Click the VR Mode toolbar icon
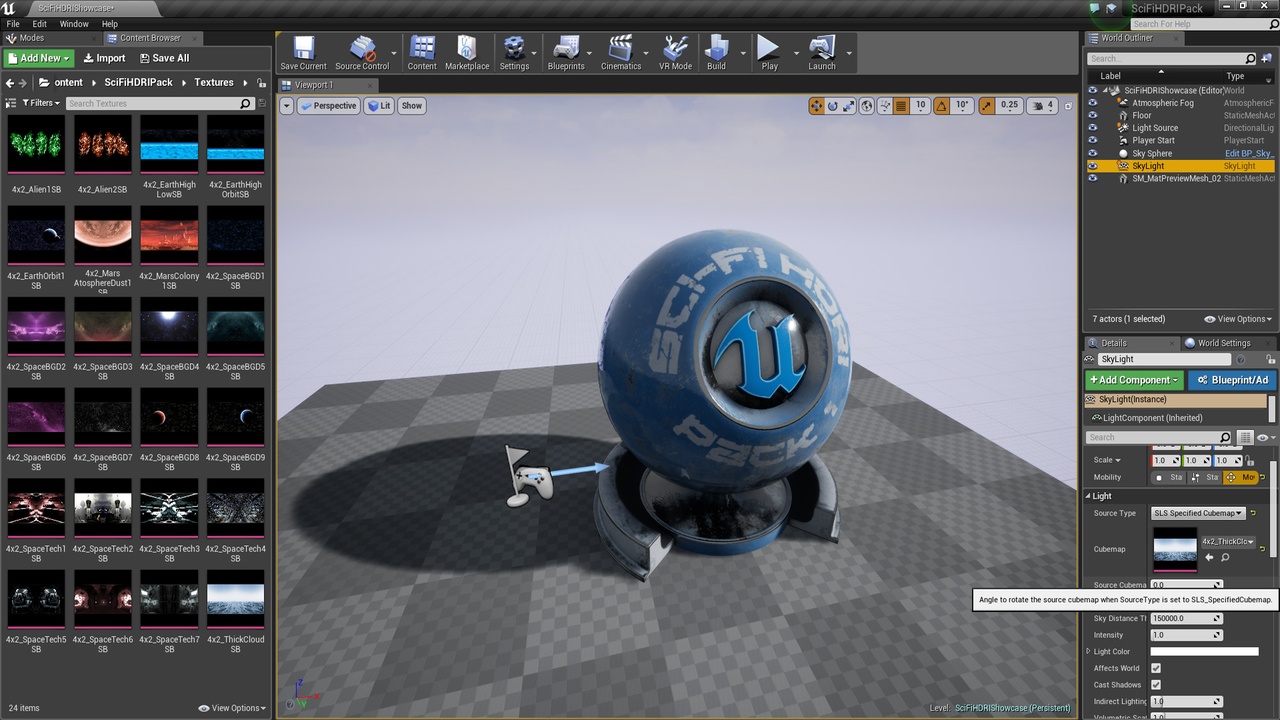The width and height of the screenshot is (1280, 720). pyautogui.click(x=675, y=53)
